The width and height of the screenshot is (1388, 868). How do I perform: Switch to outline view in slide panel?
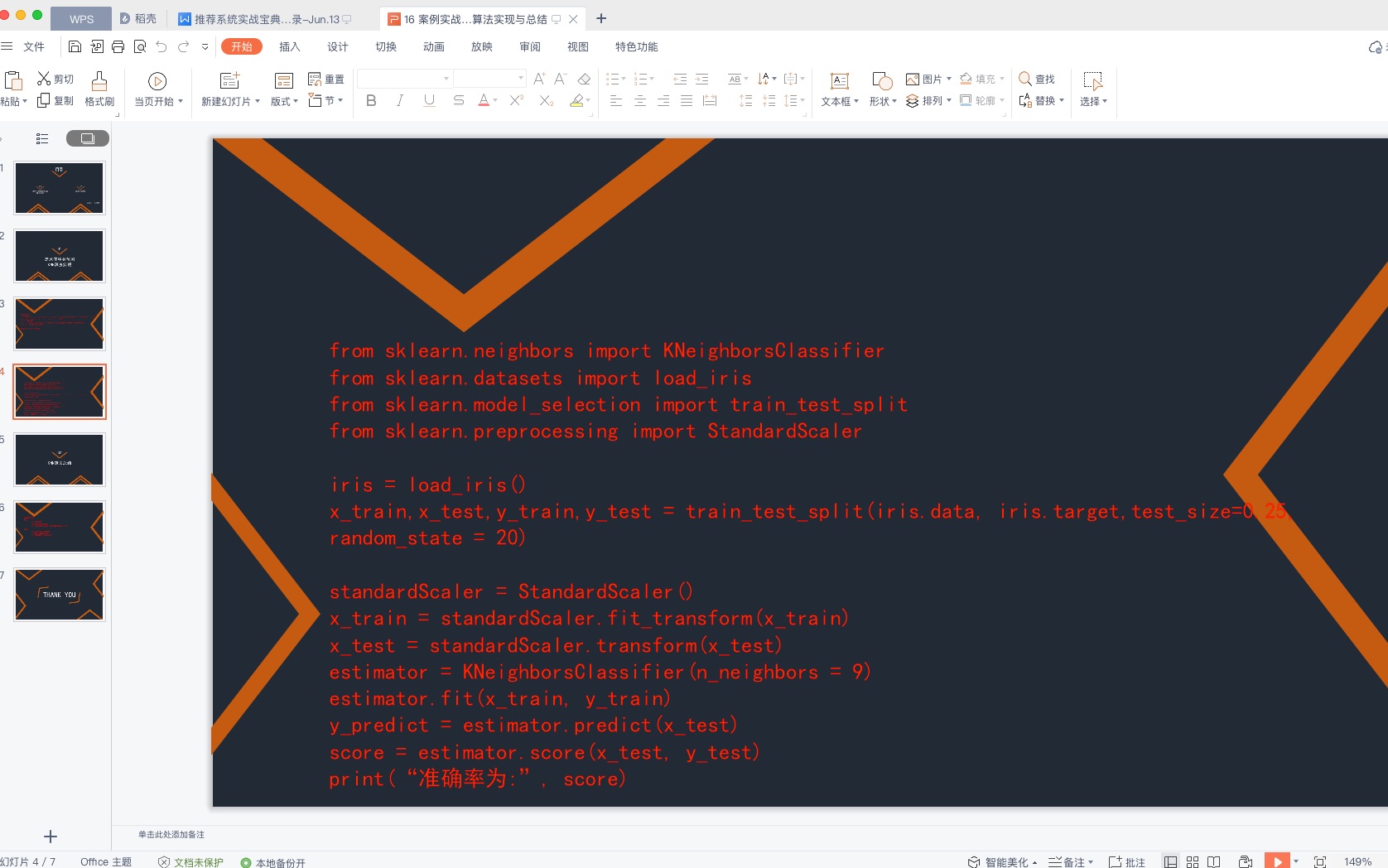tap(42, 138)
